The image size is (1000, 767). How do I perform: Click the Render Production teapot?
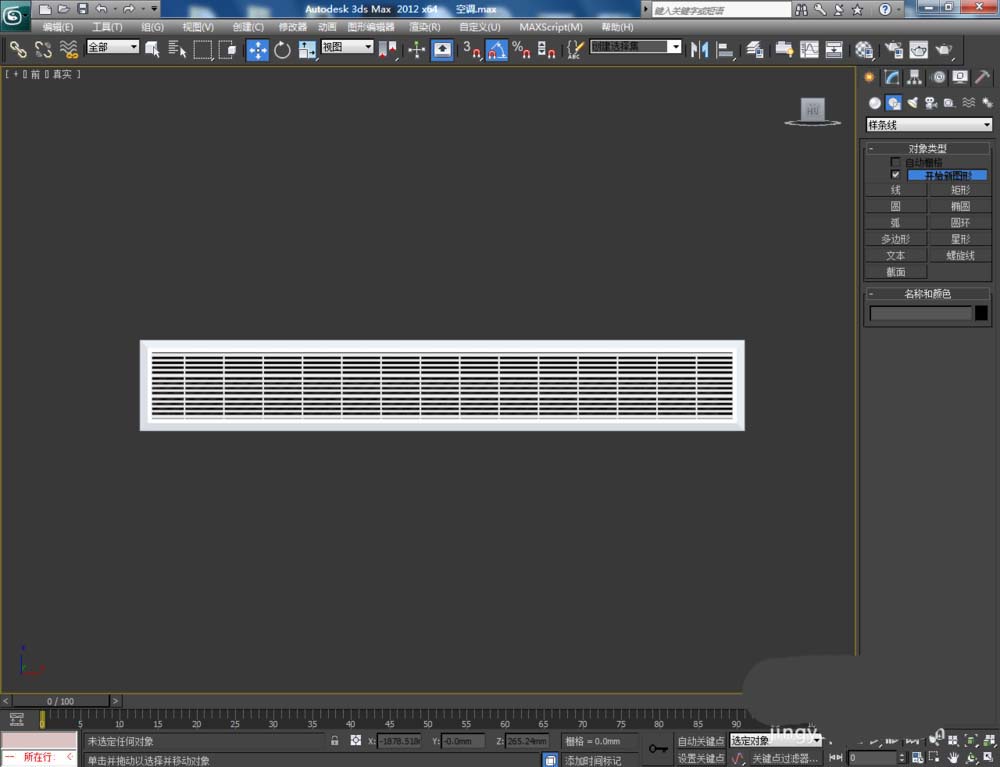click(x=943, y=49)
